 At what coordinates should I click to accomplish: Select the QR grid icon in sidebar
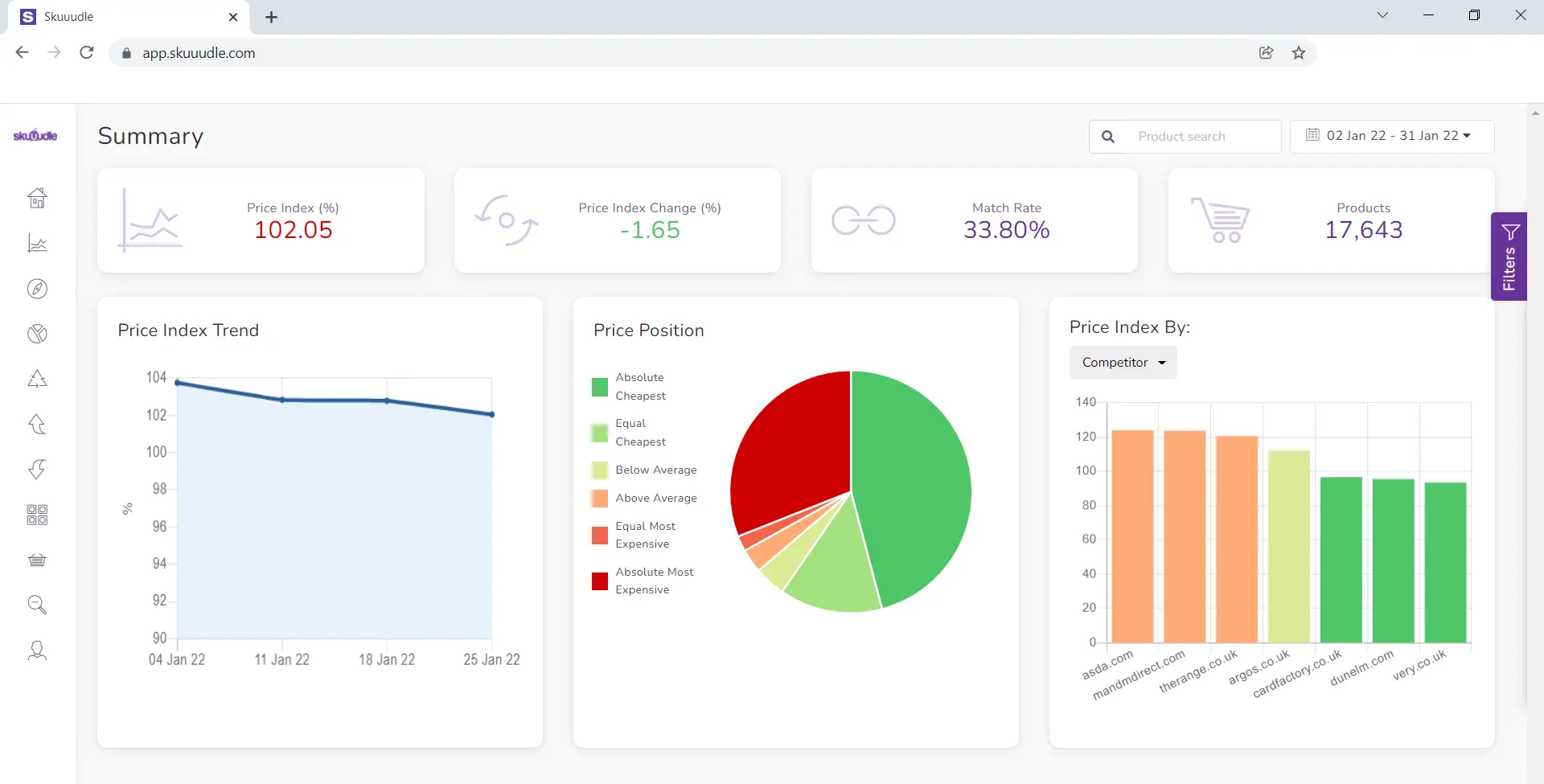37,515
